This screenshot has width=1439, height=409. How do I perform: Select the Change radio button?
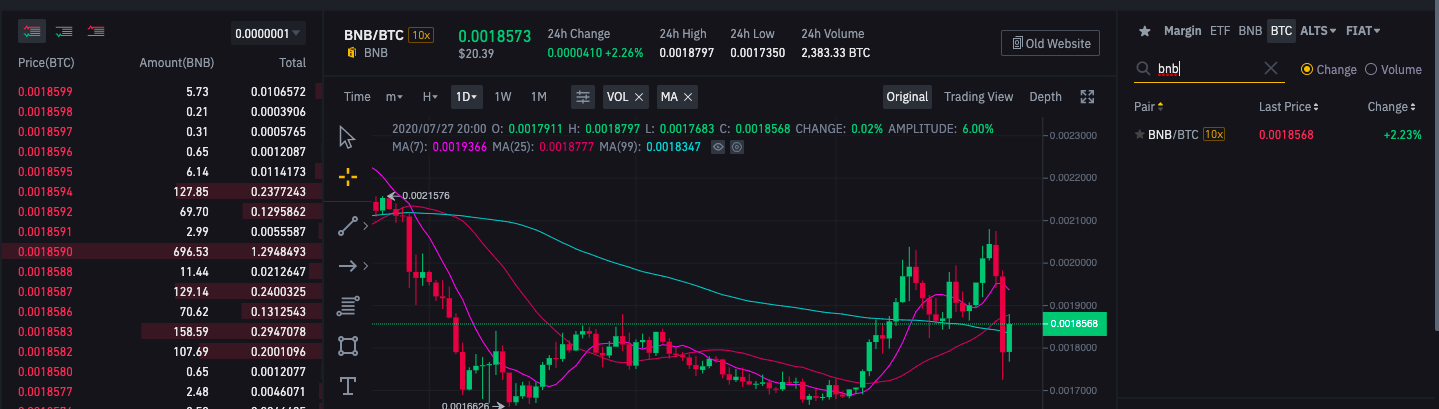(1306, 69)
